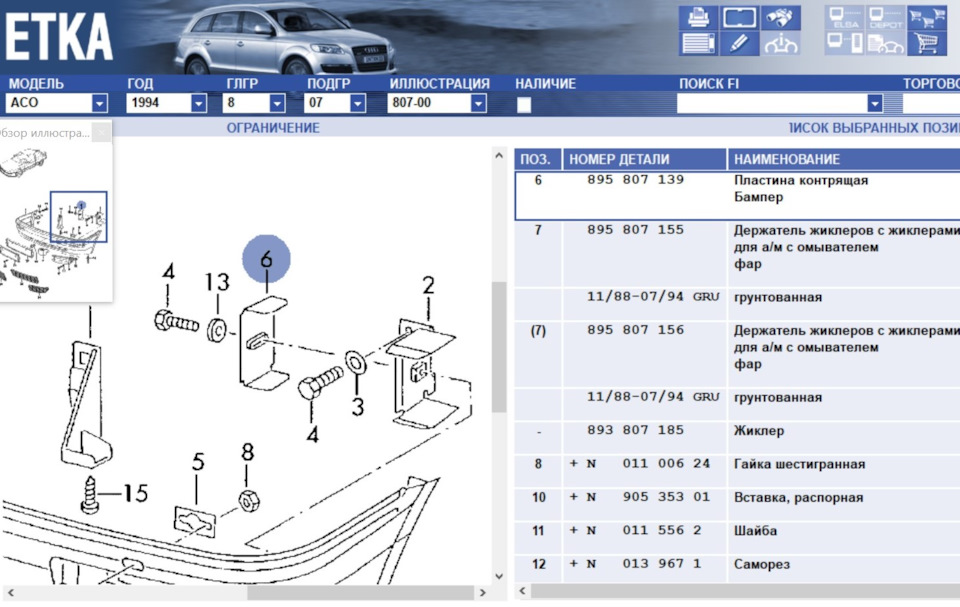The height and width of the screenshot is (607, 960).
Task: Select part number 895 807 156
Action: (x=635, y=330)
